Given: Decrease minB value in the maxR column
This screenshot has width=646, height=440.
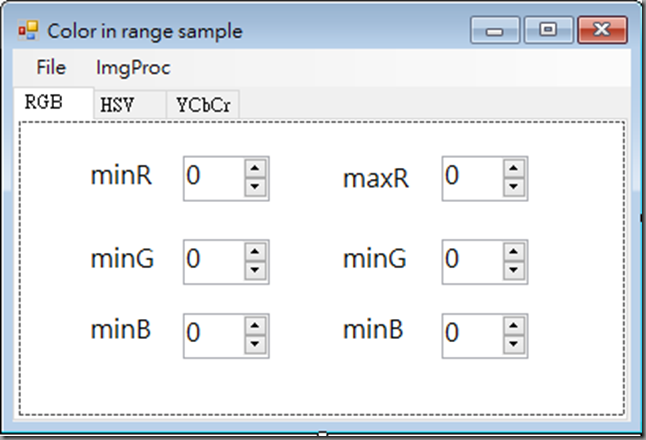Looking at the screenshot, I should coord(513,345).
